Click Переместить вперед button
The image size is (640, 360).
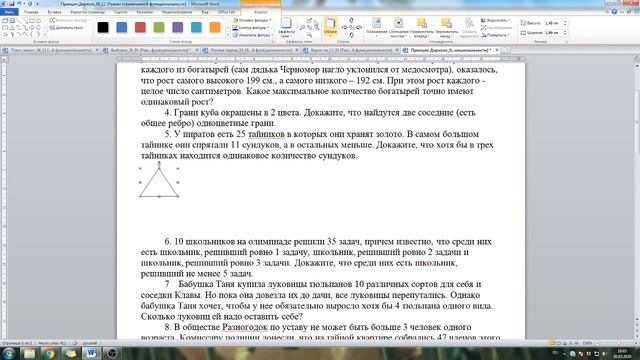coord(422,27)
